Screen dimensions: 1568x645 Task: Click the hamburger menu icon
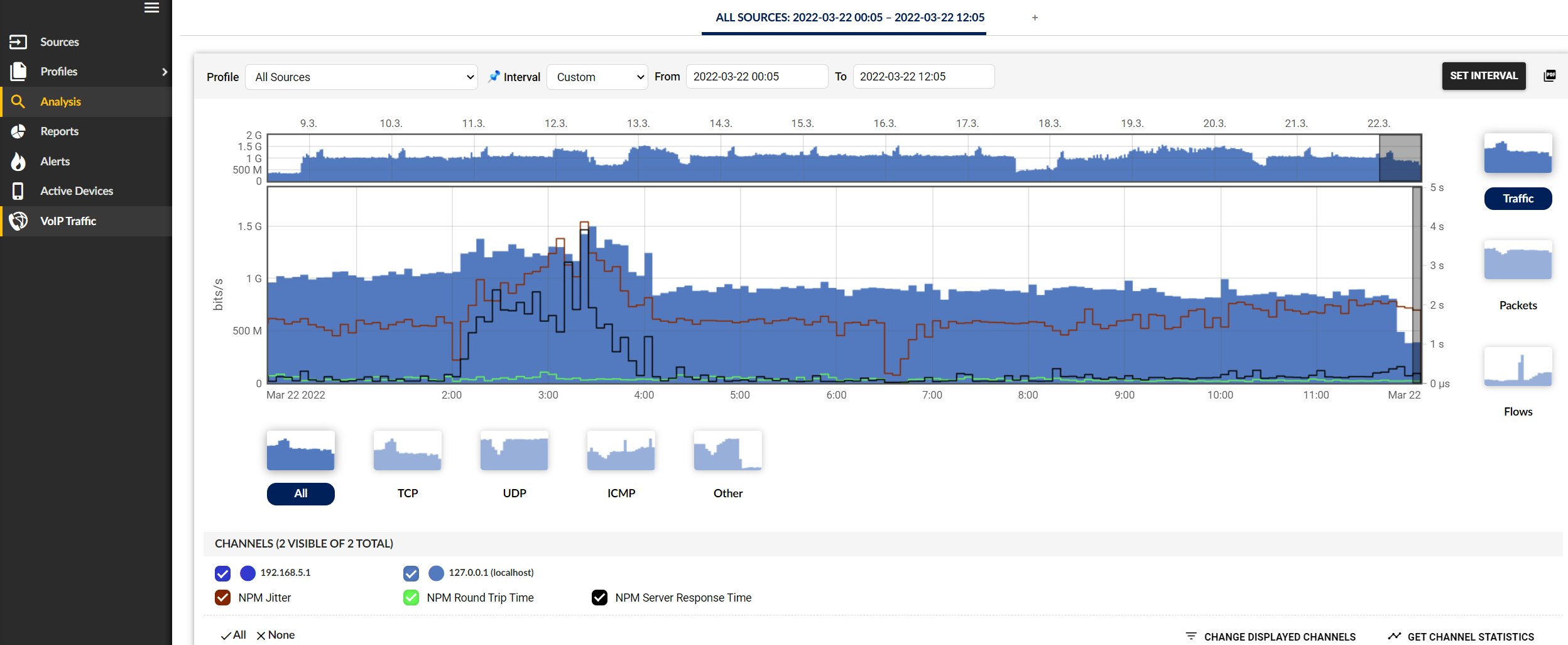tap(151, 8)
